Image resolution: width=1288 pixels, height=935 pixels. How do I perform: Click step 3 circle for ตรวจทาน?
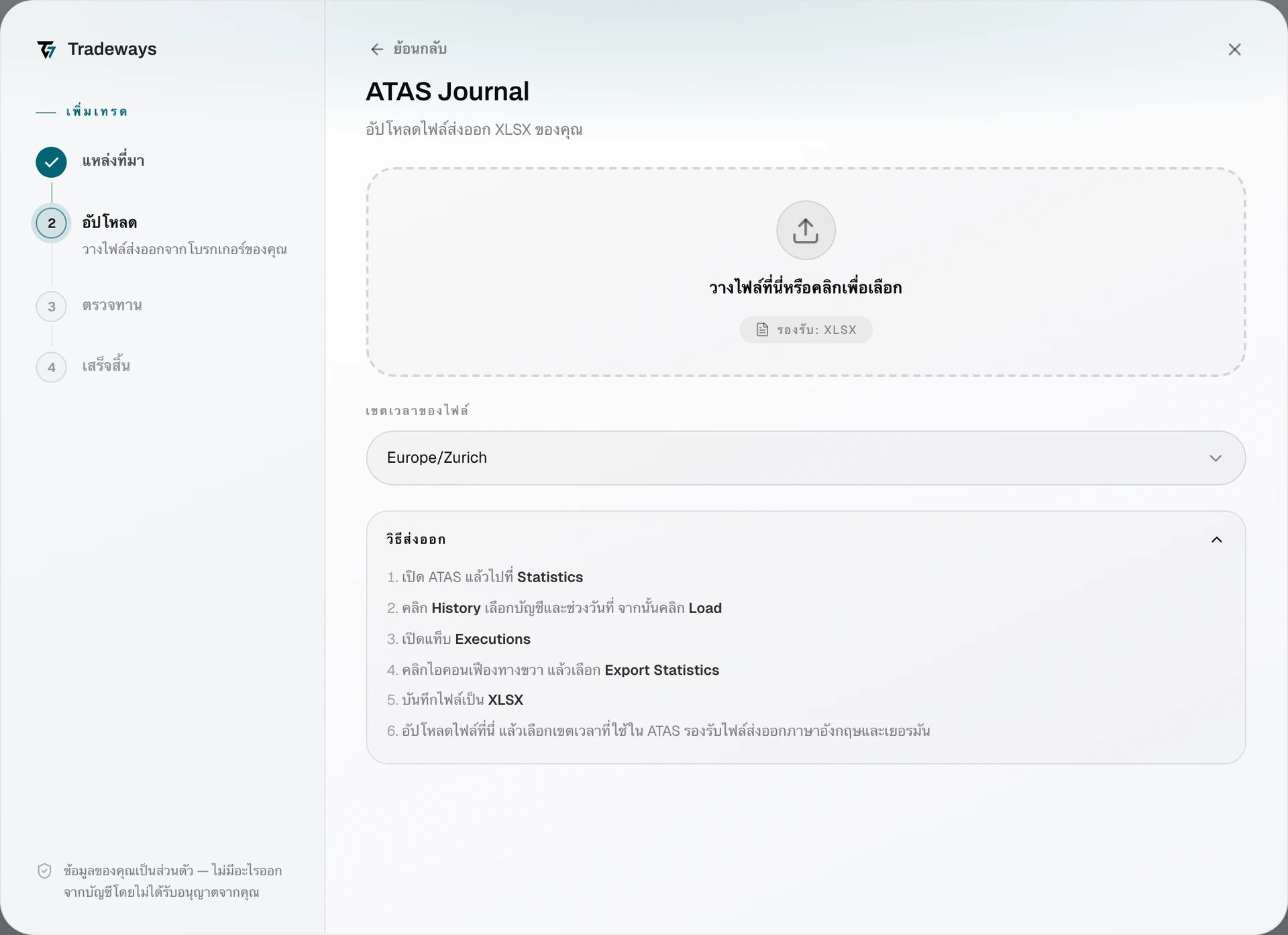point(52,307)
